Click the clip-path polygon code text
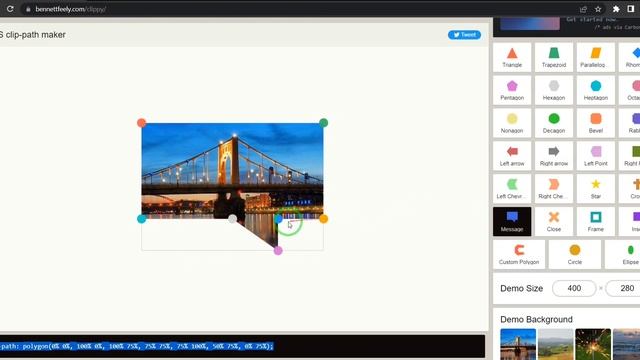Viewport: 640px width, 360px height. pos(137,346)
